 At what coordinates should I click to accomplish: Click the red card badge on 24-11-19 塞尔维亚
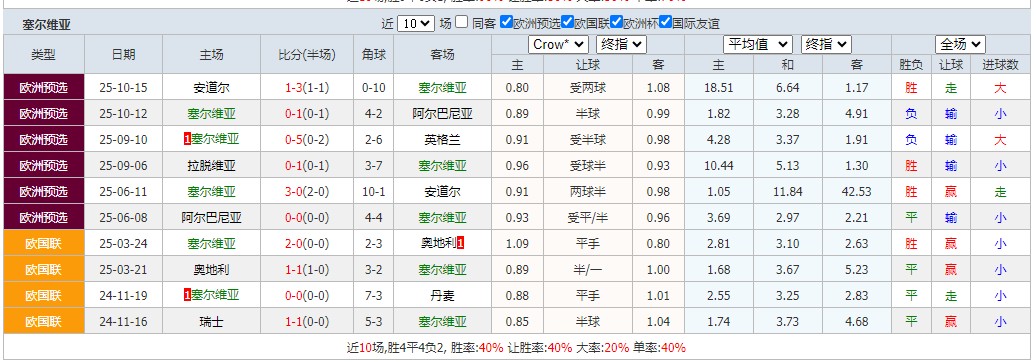pos(187,295)
